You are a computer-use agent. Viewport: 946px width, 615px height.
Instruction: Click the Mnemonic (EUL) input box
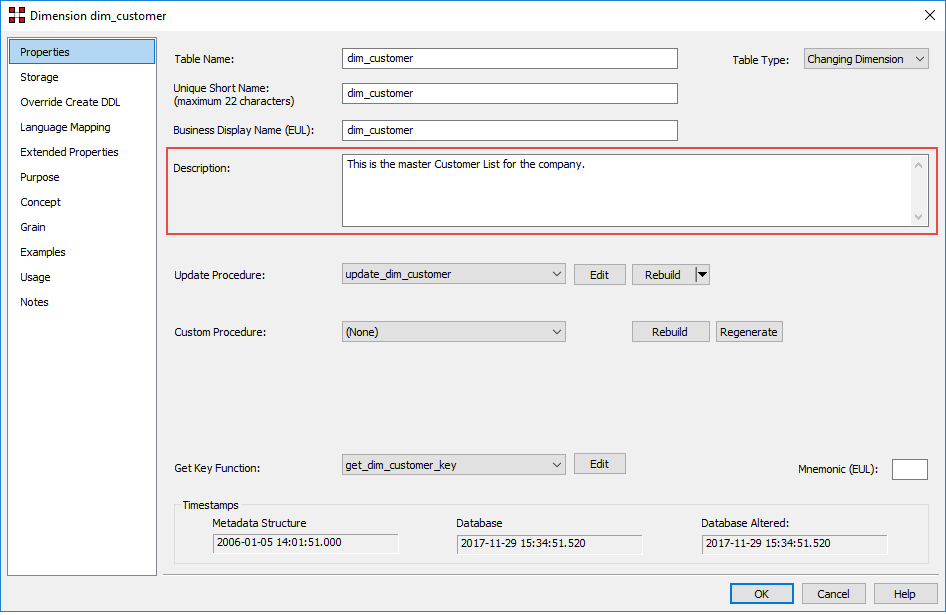[x=910, y=469]
